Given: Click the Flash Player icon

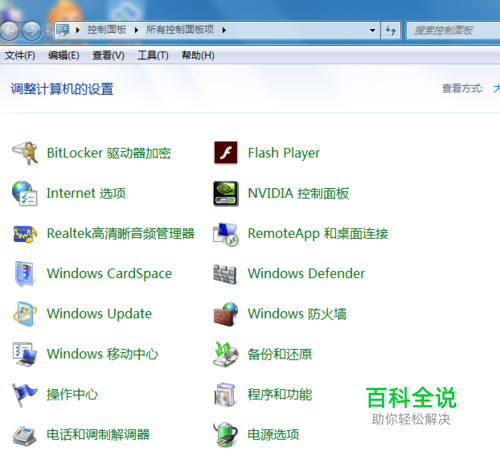Looking at the screenshot, I should click(x=226, y=153).
